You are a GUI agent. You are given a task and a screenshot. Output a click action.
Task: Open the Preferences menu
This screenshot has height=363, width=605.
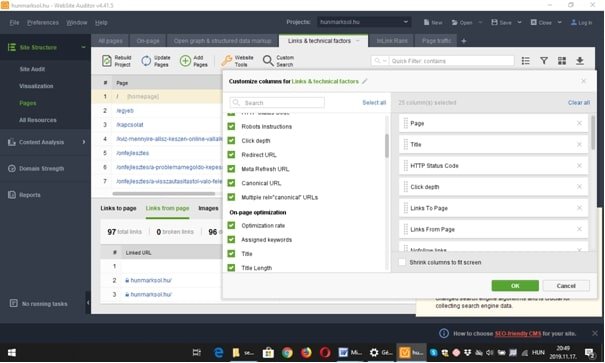(x=43, y=22)
